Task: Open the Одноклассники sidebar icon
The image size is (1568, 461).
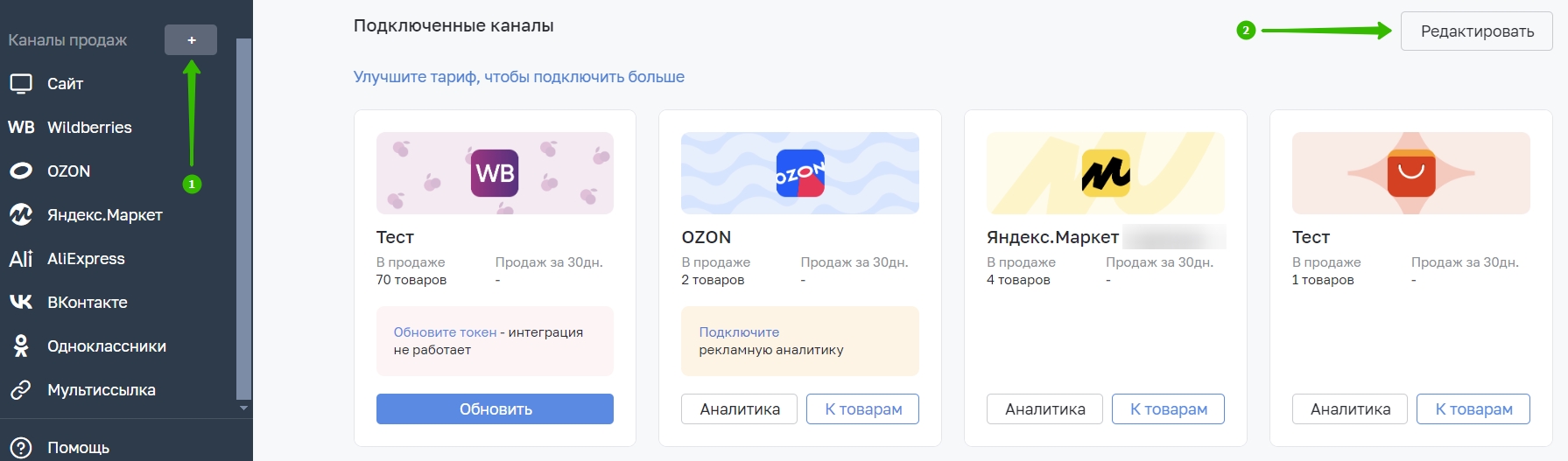Action: [21, 346]
